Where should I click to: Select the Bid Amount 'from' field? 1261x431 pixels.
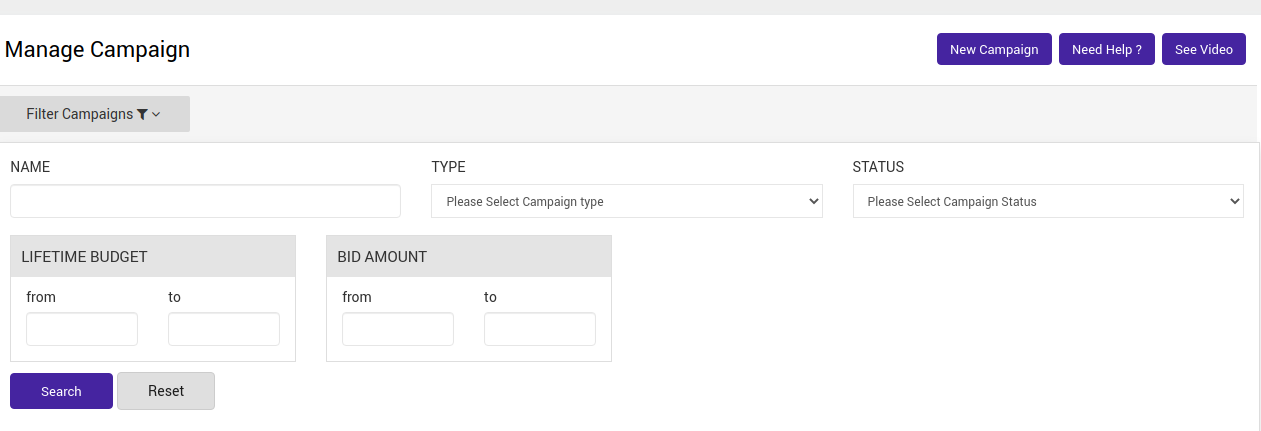(x=398, y=329)
